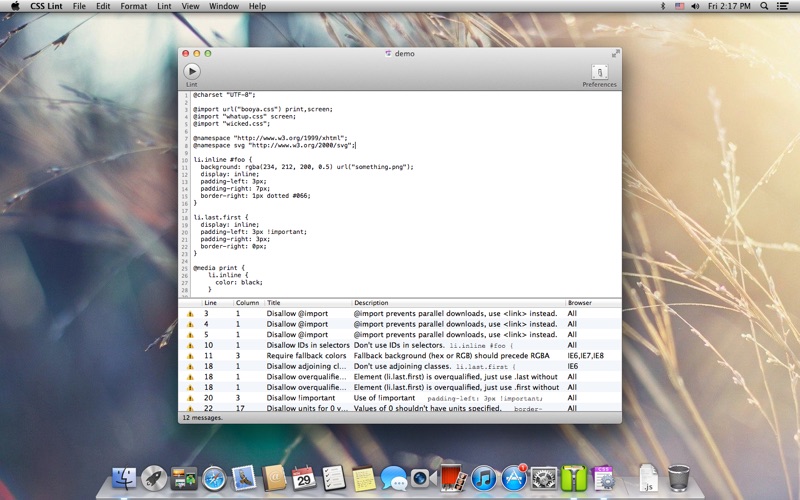Image resolution: width=800 pixels, height=500 pixels.
Task: Select the Disallow !important warning row
Action: click(x=303, y=398)
